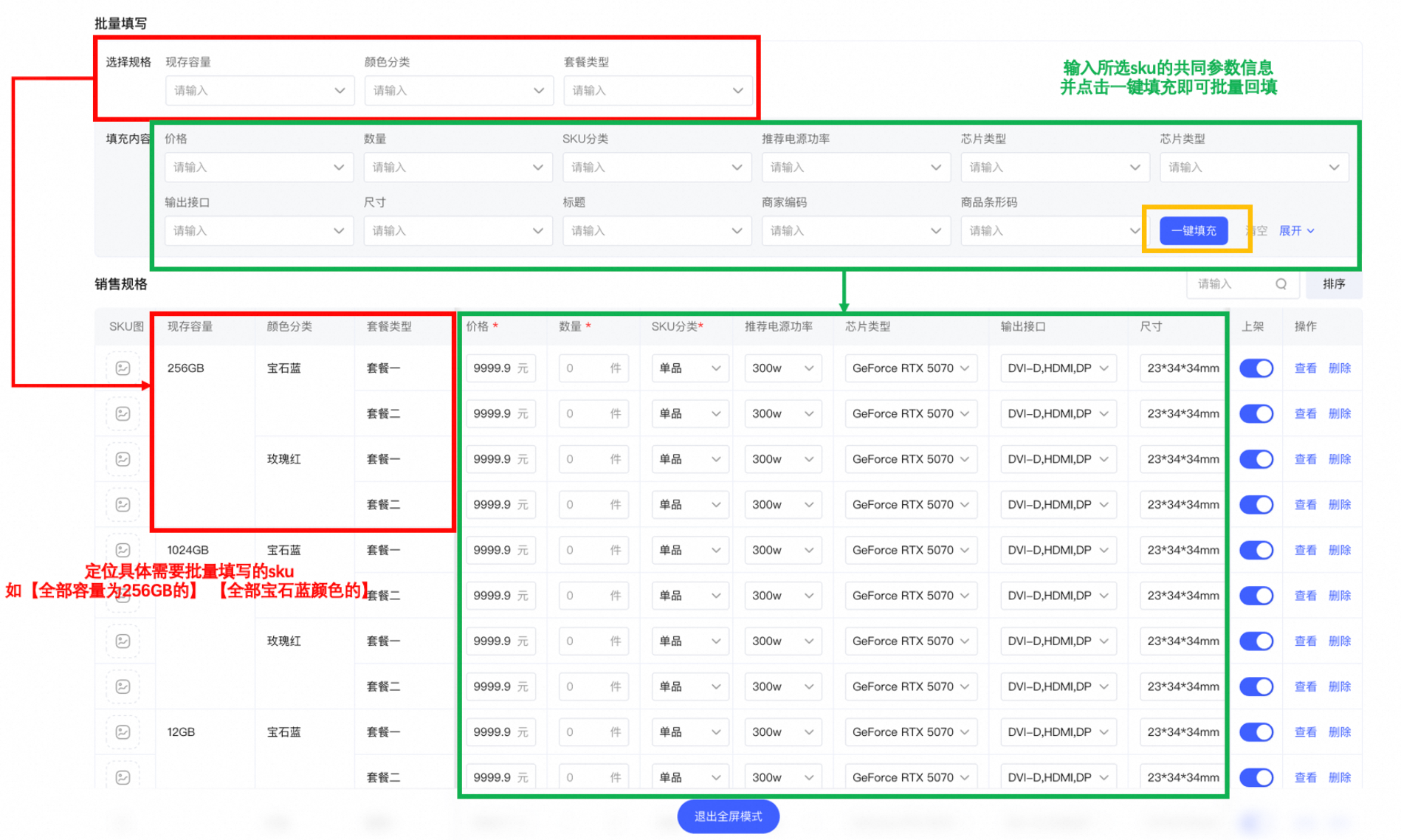The image size is (1401, 840).
Task: Open the 商家编码 batch-fill dropdown
Action: 856,231
